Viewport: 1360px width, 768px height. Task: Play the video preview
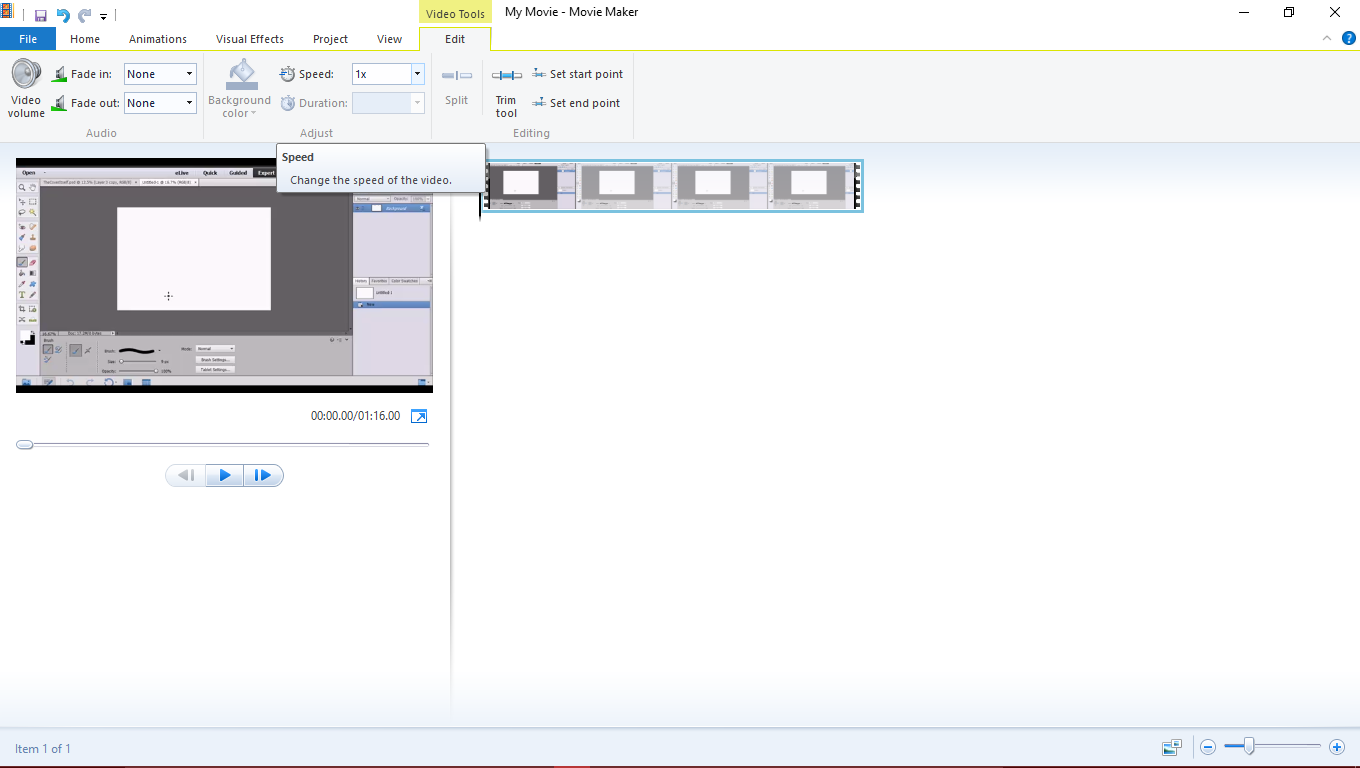click(225, 475)
